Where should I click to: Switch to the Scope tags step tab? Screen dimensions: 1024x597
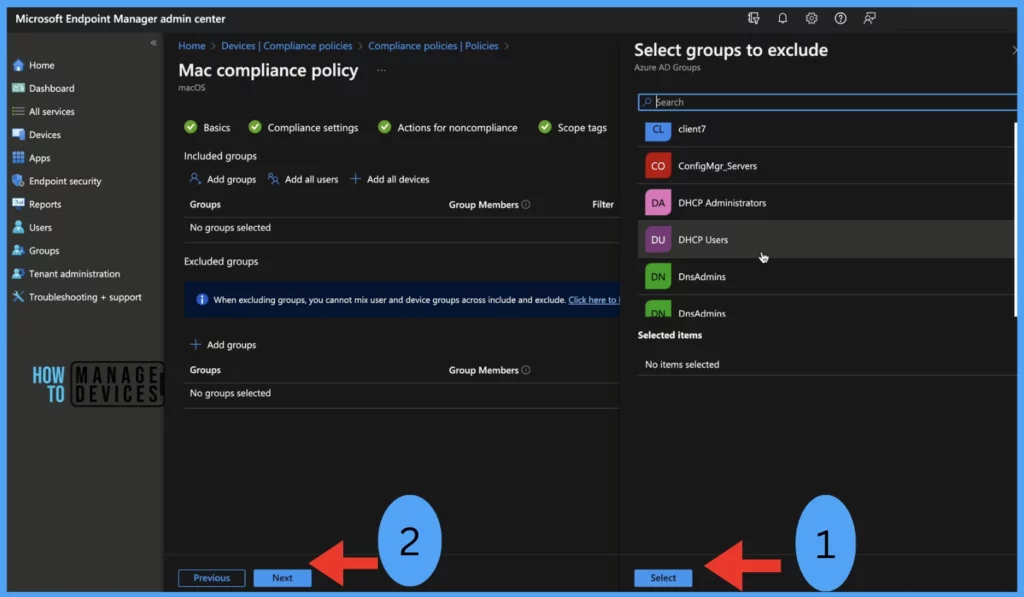pyautogui.click(x=573, y=127)
